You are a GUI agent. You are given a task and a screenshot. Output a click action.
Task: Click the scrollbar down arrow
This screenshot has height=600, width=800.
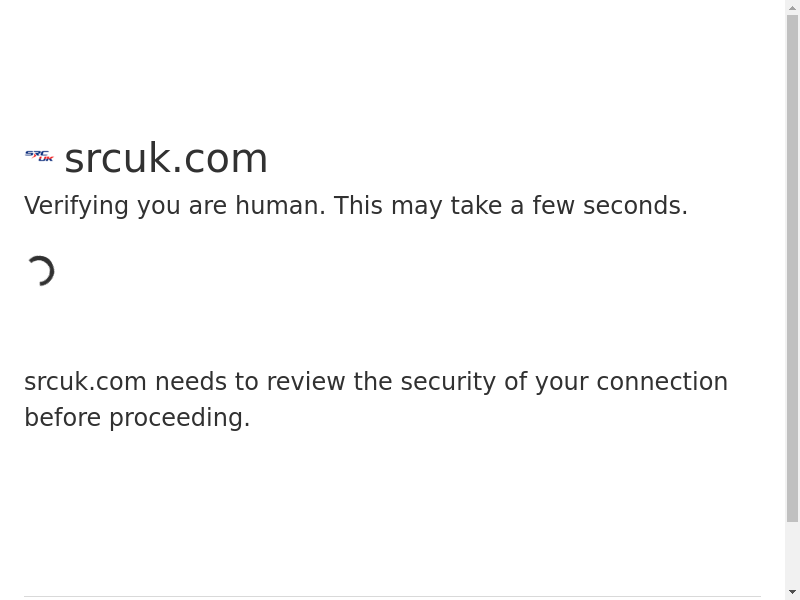click(x=792, y=592)
